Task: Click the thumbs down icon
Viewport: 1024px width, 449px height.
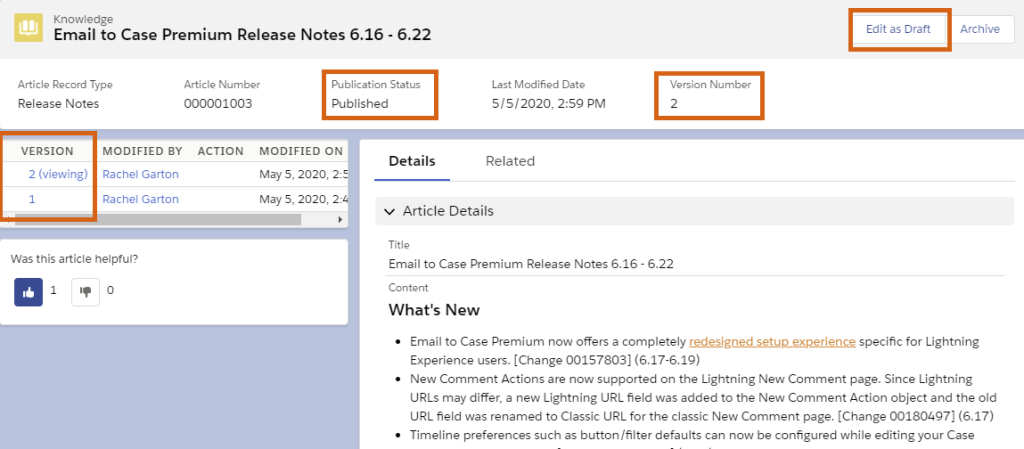Action: pyautogui.click(x=85, y=291)
